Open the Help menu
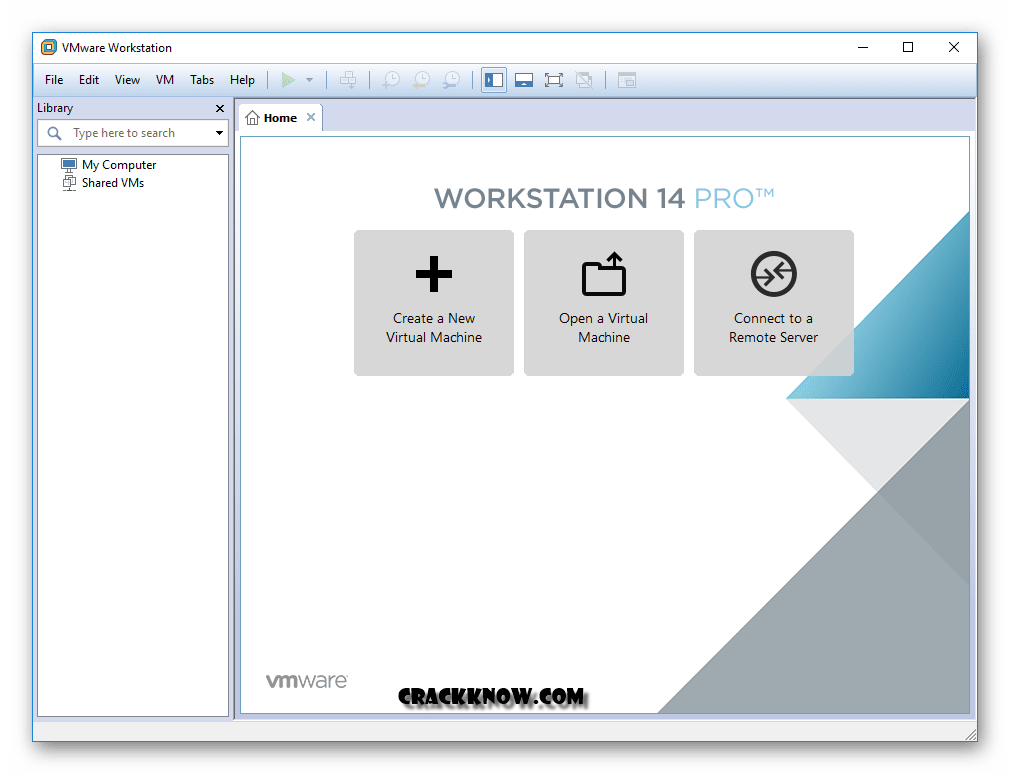This screenshot has height=774, width=1010. tap(242, 80)
